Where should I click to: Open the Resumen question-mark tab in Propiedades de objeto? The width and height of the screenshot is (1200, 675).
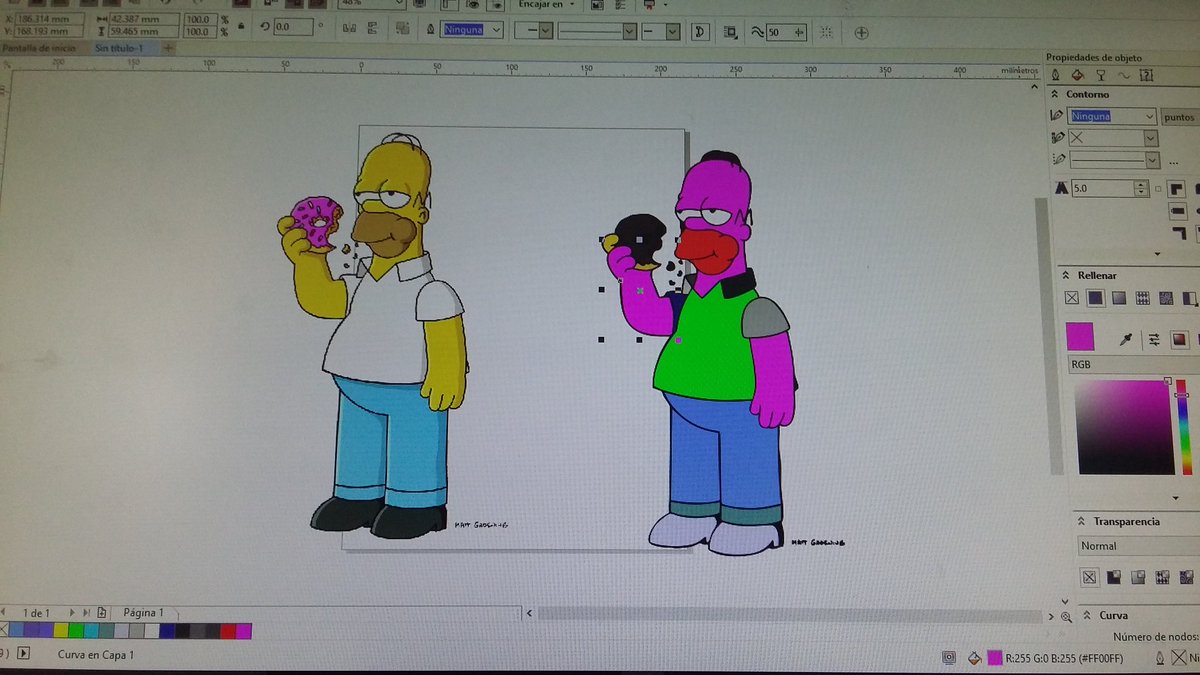pyautogui.click(x=1146, y=75)
